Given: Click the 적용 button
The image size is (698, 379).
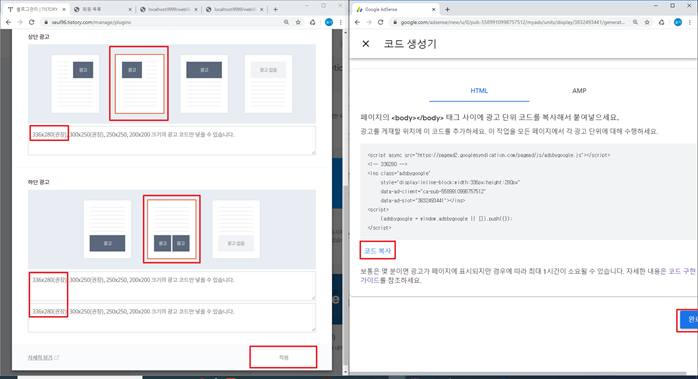Looking at the screenshot, I should click(x=283, y=357).
